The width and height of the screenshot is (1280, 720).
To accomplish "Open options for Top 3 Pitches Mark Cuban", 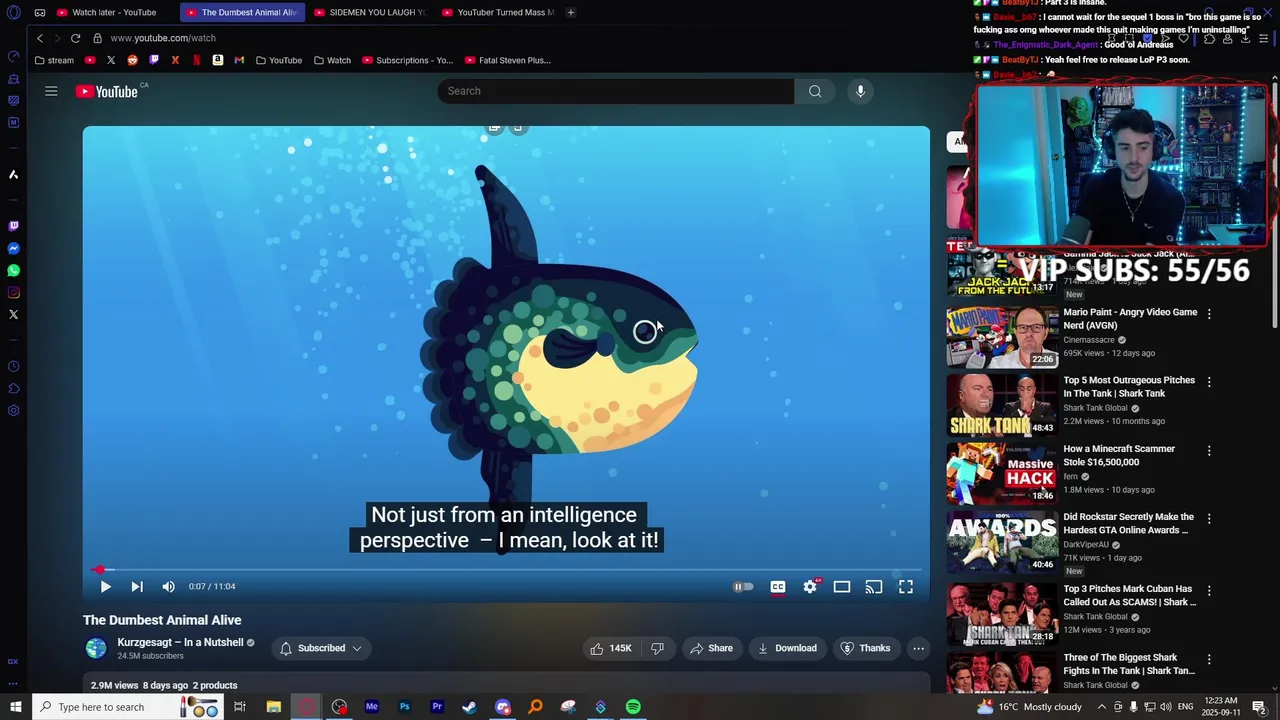I will (x=1209, y=591).
